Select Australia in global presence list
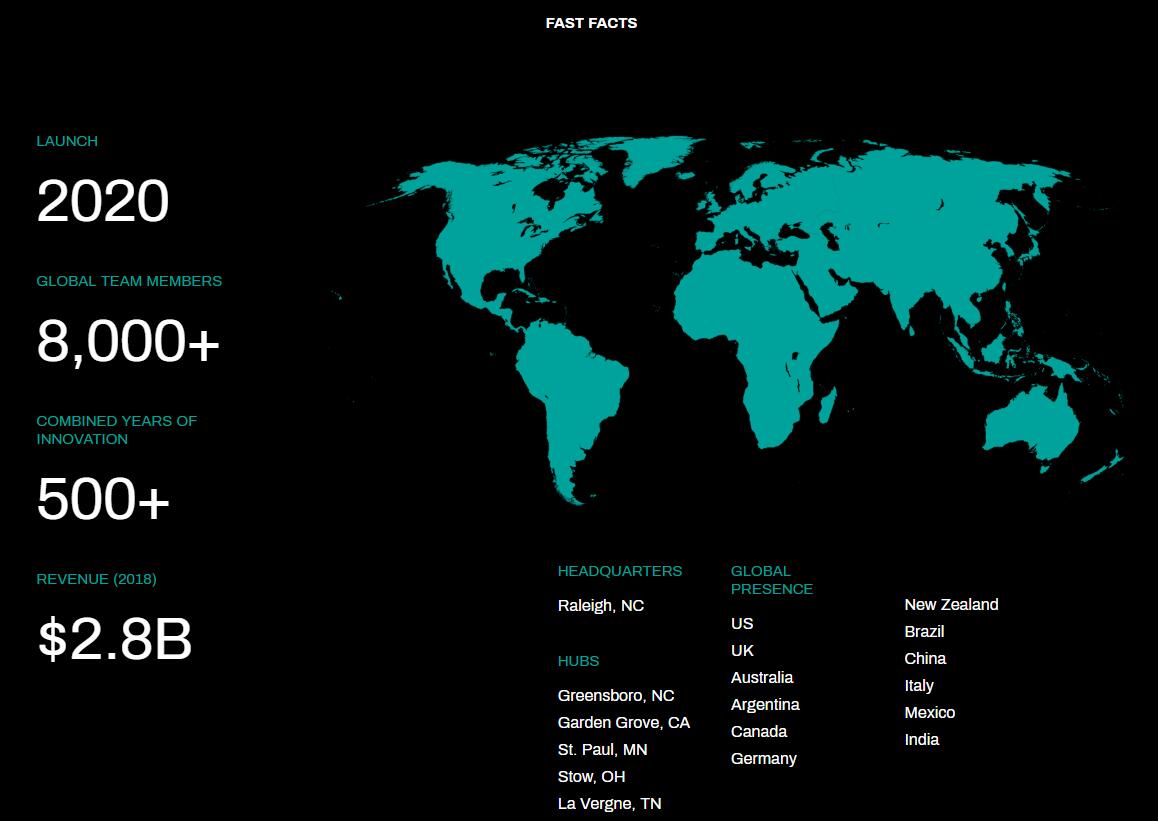1158x821 pixels. (762, 678)
